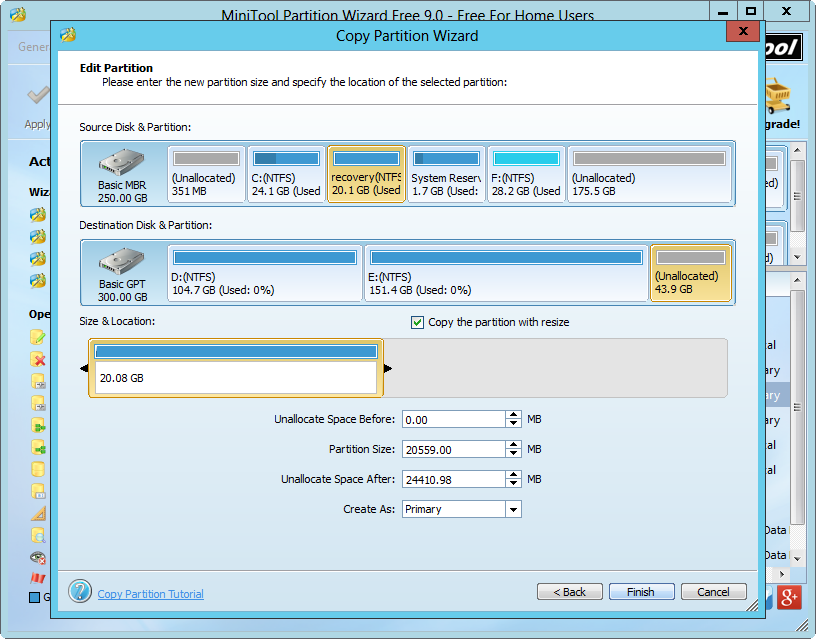Select the 20.08 GB partition block
The image size is (816, 639).
point(236,368)
